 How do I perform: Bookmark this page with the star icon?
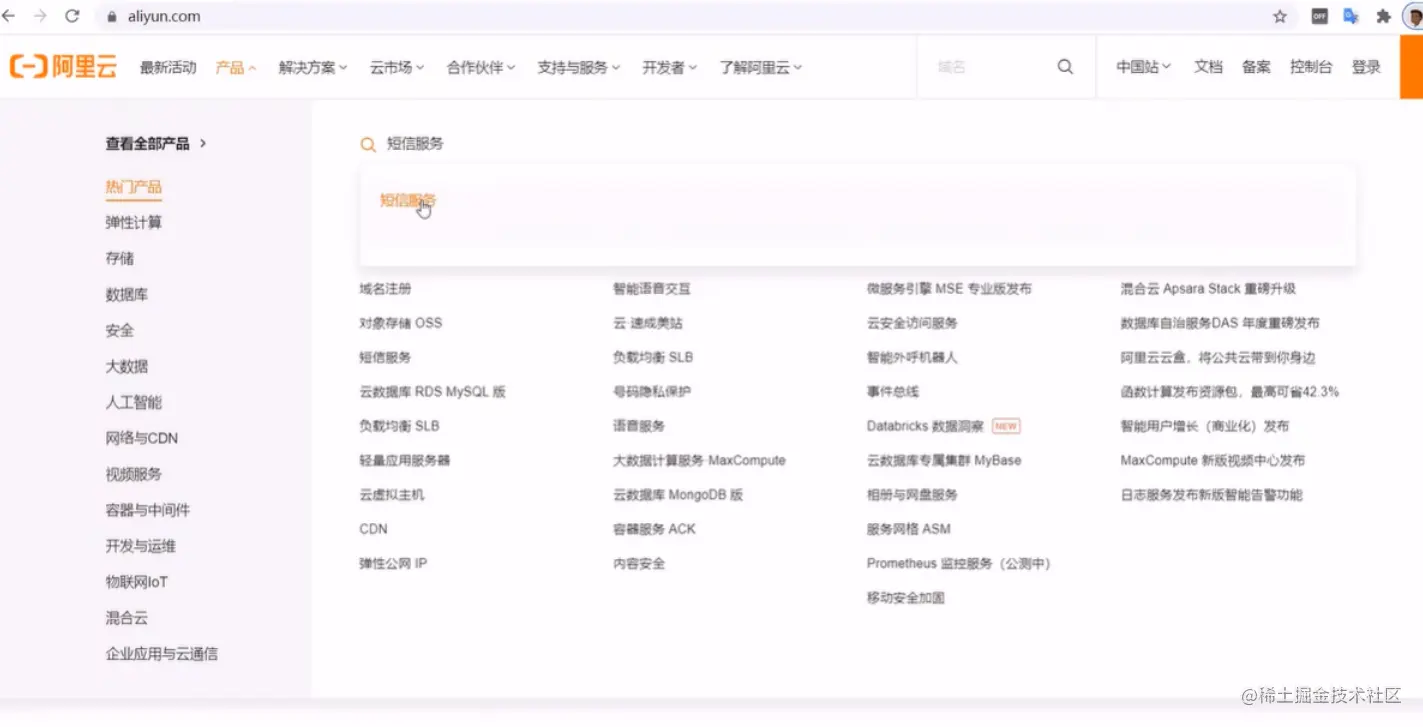click(1280, 16)
